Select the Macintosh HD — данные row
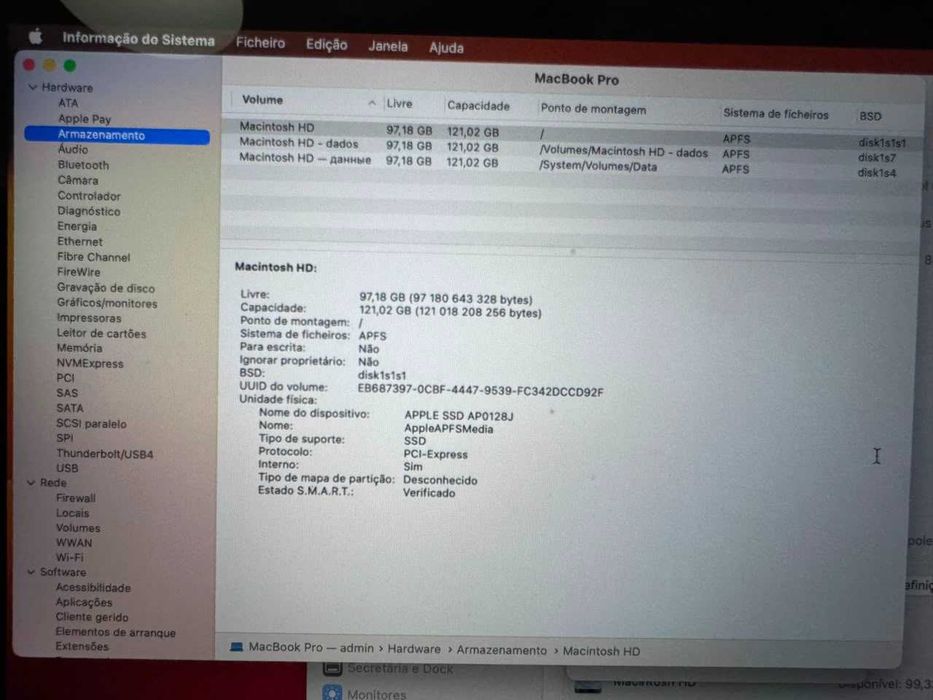Screen dimensions: 933x700 click(571, 164)
